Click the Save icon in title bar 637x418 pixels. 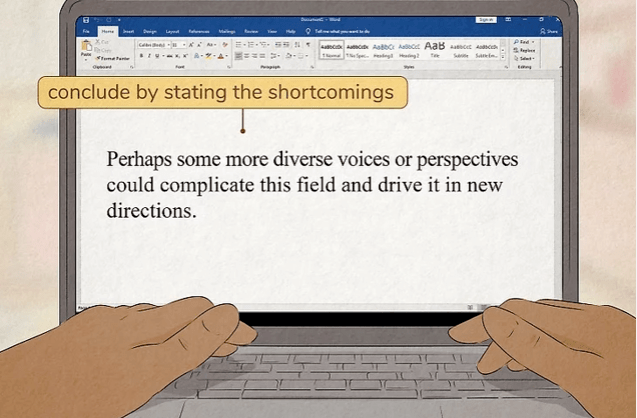86,20
